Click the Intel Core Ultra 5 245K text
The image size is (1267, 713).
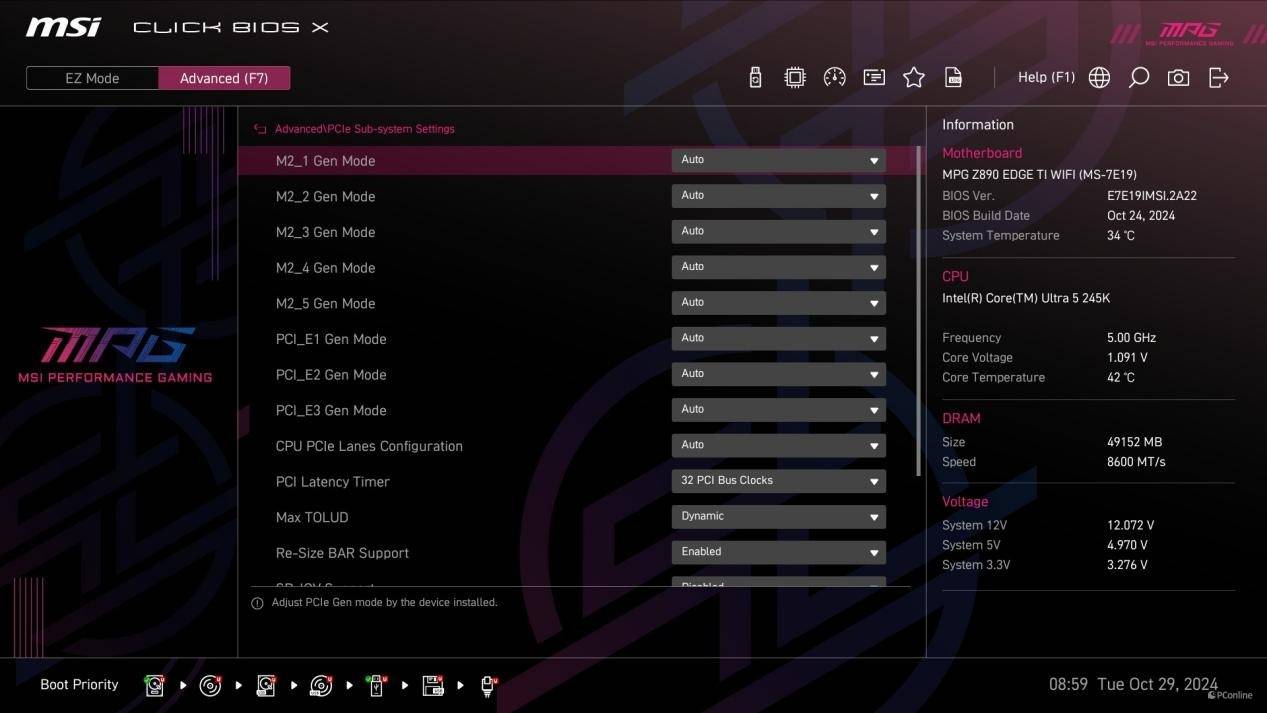1026,298
